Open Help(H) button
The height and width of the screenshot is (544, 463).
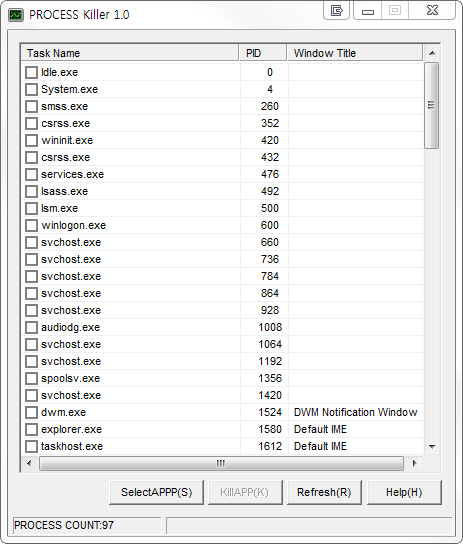404,492
